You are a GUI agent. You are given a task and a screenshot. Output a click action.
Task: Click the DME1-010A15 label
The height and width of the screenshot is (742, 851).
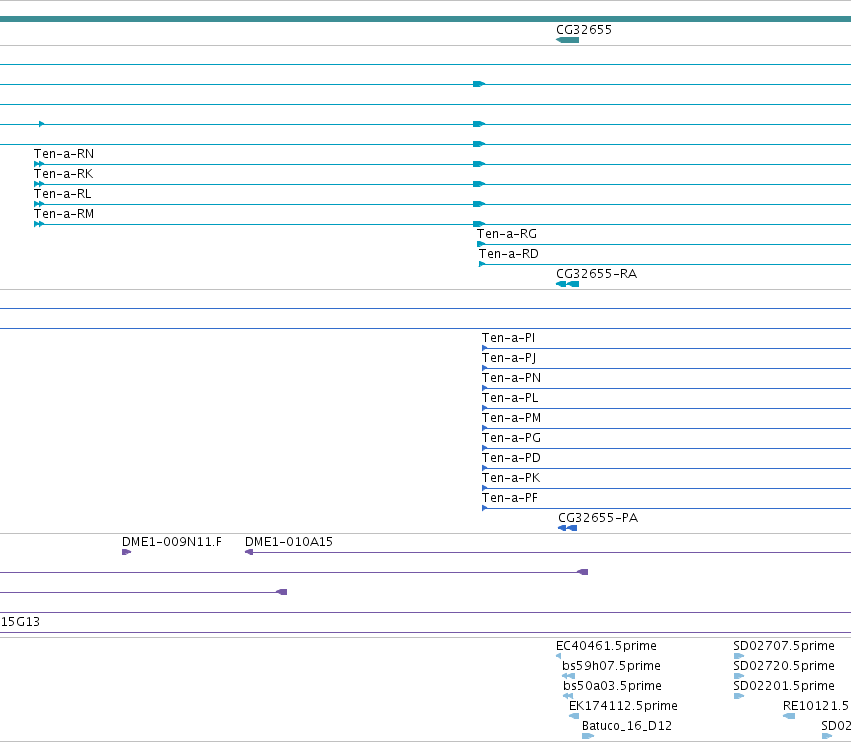click(289, 542)
